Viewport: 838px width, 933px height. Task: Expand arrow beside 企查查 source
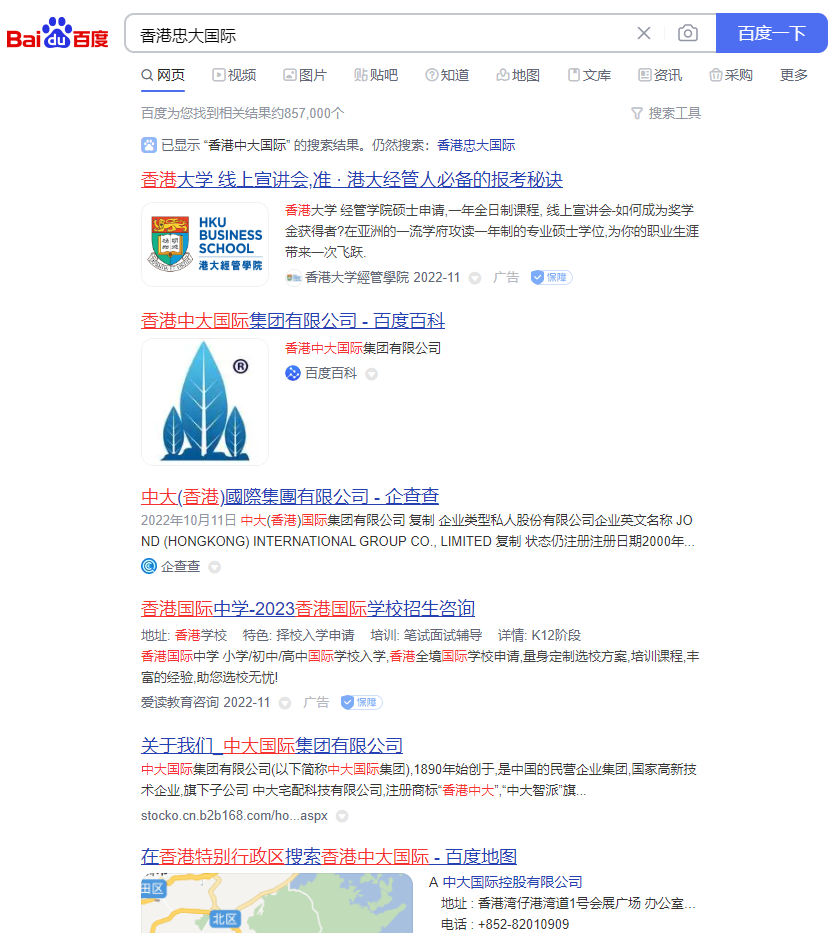215,567
